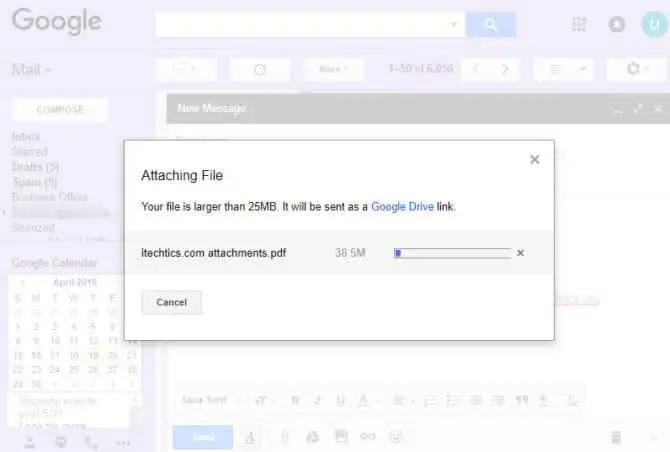
Task: Discard draft trash icon
Action: [616, 437]
